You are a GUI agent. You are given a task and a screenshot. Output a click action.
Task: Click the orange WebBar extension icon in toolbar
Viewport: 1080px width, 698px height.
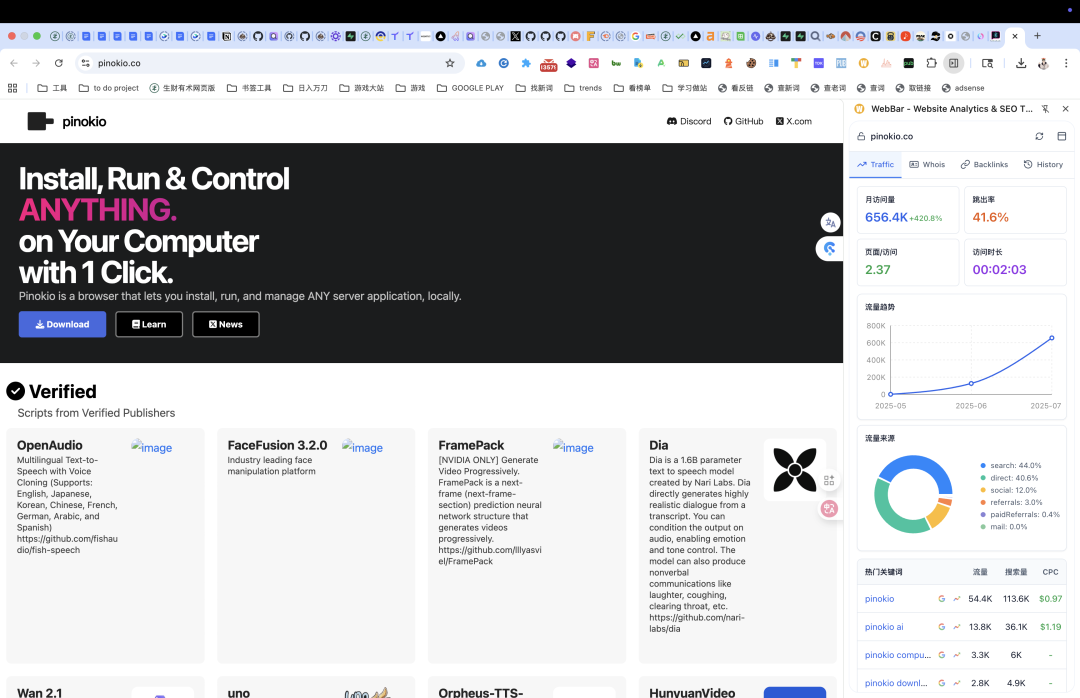click(863, 63)
